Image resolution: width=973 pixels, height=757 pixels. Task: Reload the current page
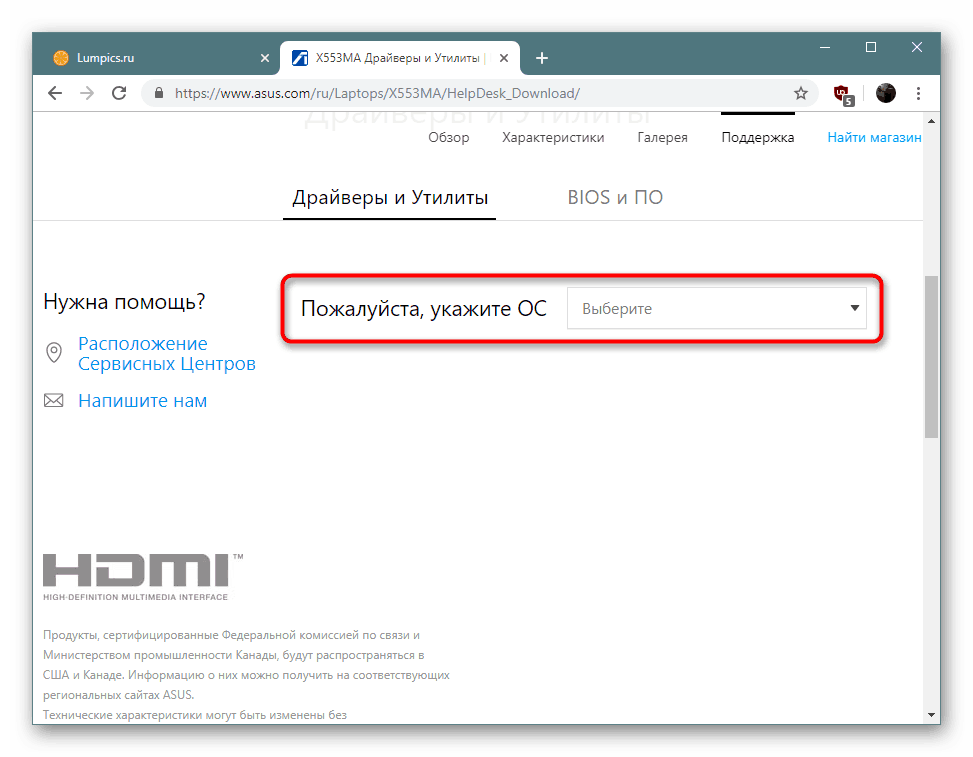point(119,93)
